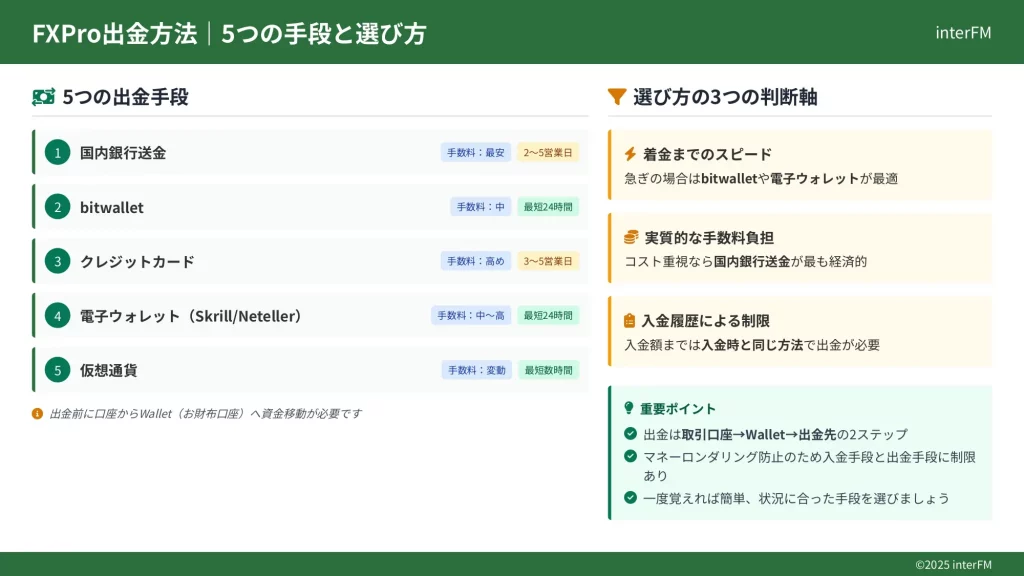Click the checkmark beside マネーロンダリング防止 item
This screenshot has width=1024, height=576.
(630, 456)
